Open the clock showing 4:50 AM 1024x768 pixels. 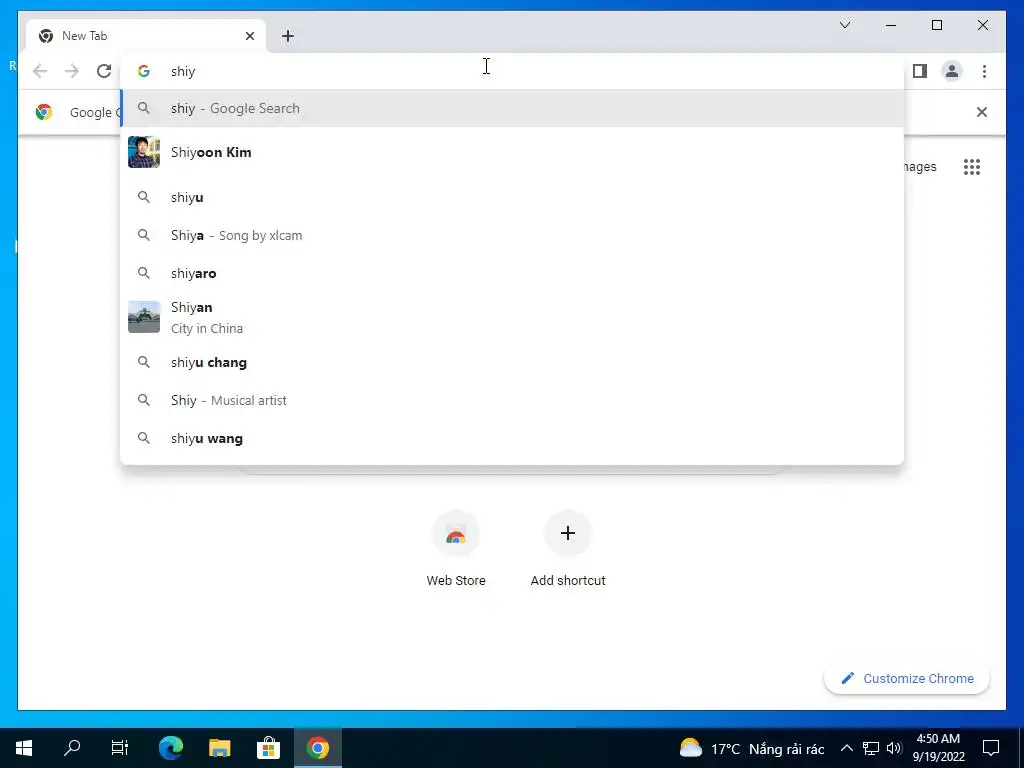[x=938, y=748]
